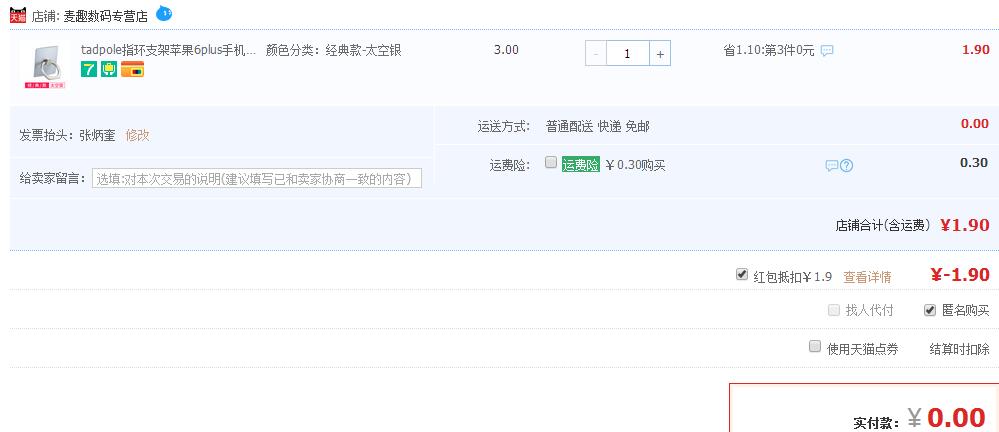
Task: Click the invoice name 张炳奎
Action: click(97, 135)
